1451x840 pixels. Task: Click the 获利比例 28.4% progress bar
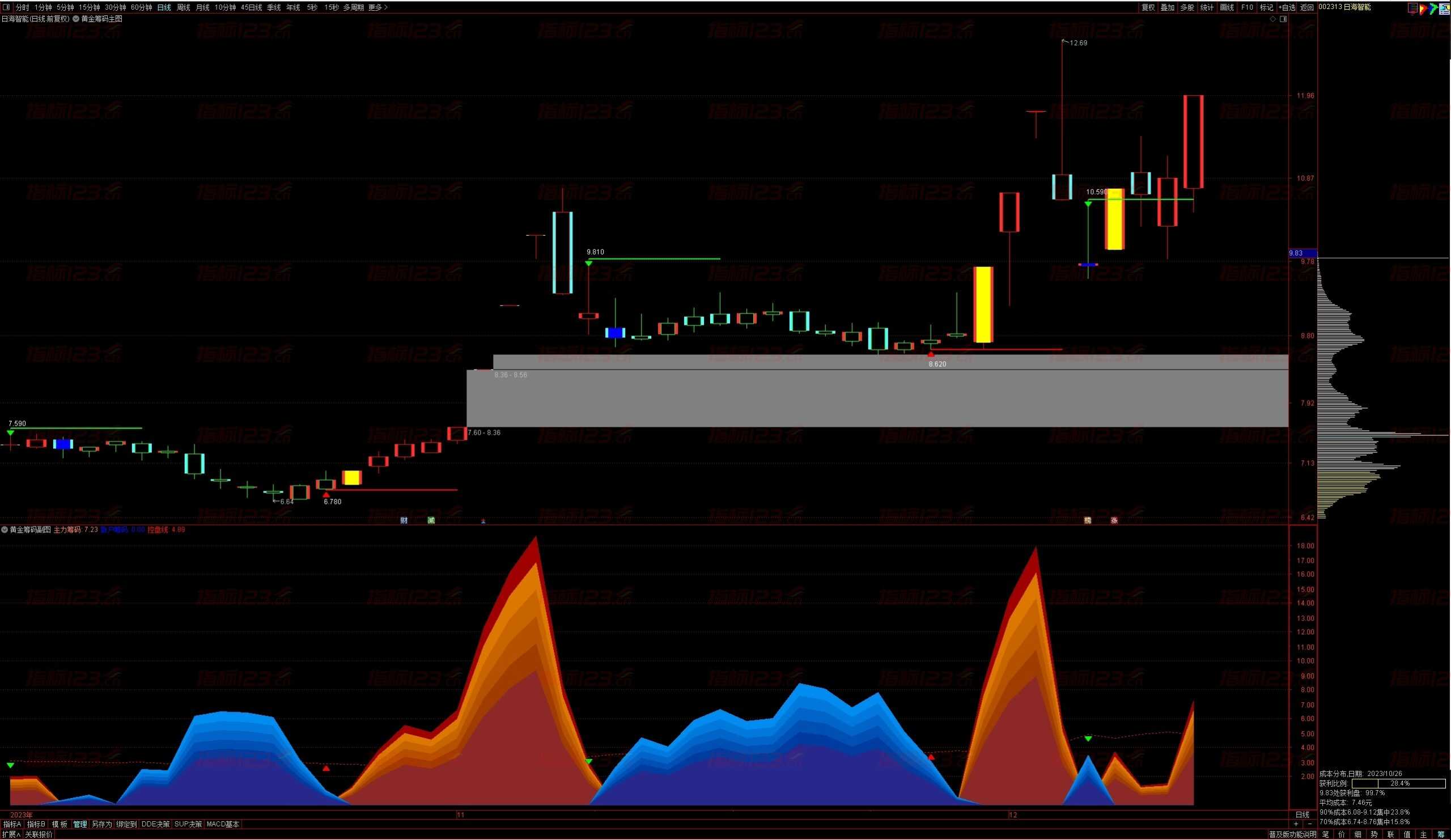coord(1398,783)
